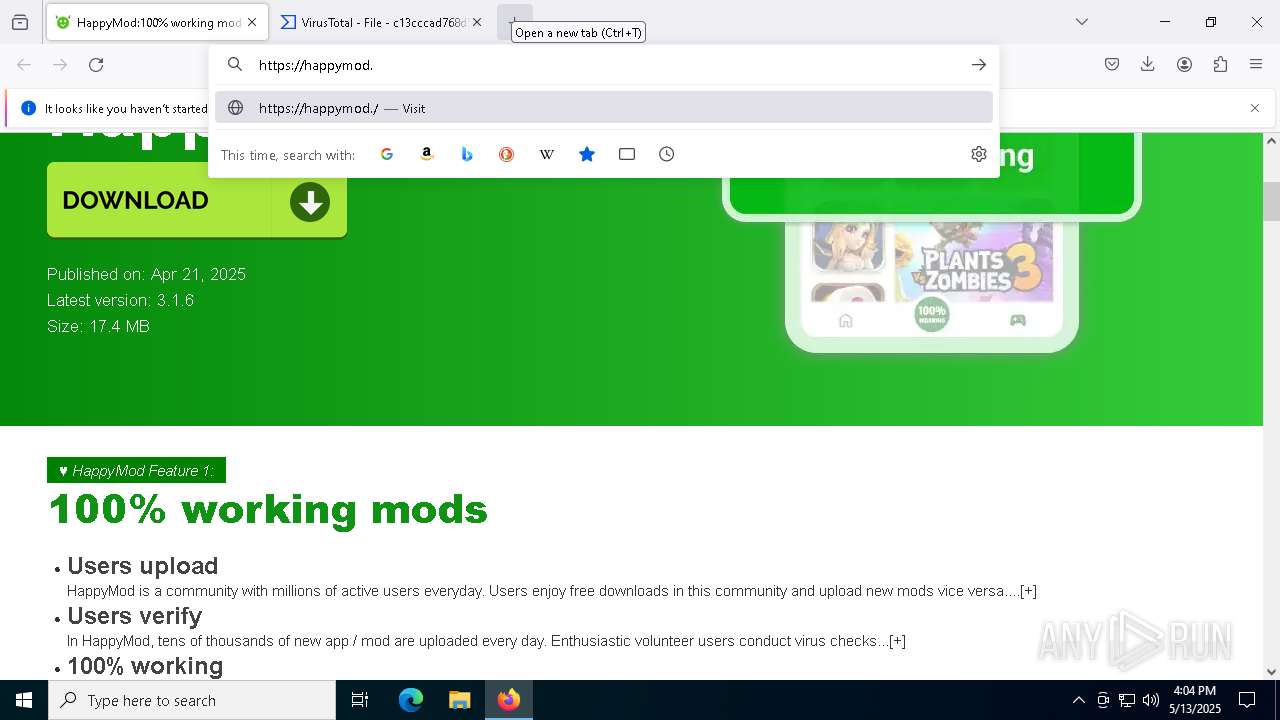Click the phone mockup gamepad icon
1280x720 pixels.
coord(1018,320)
